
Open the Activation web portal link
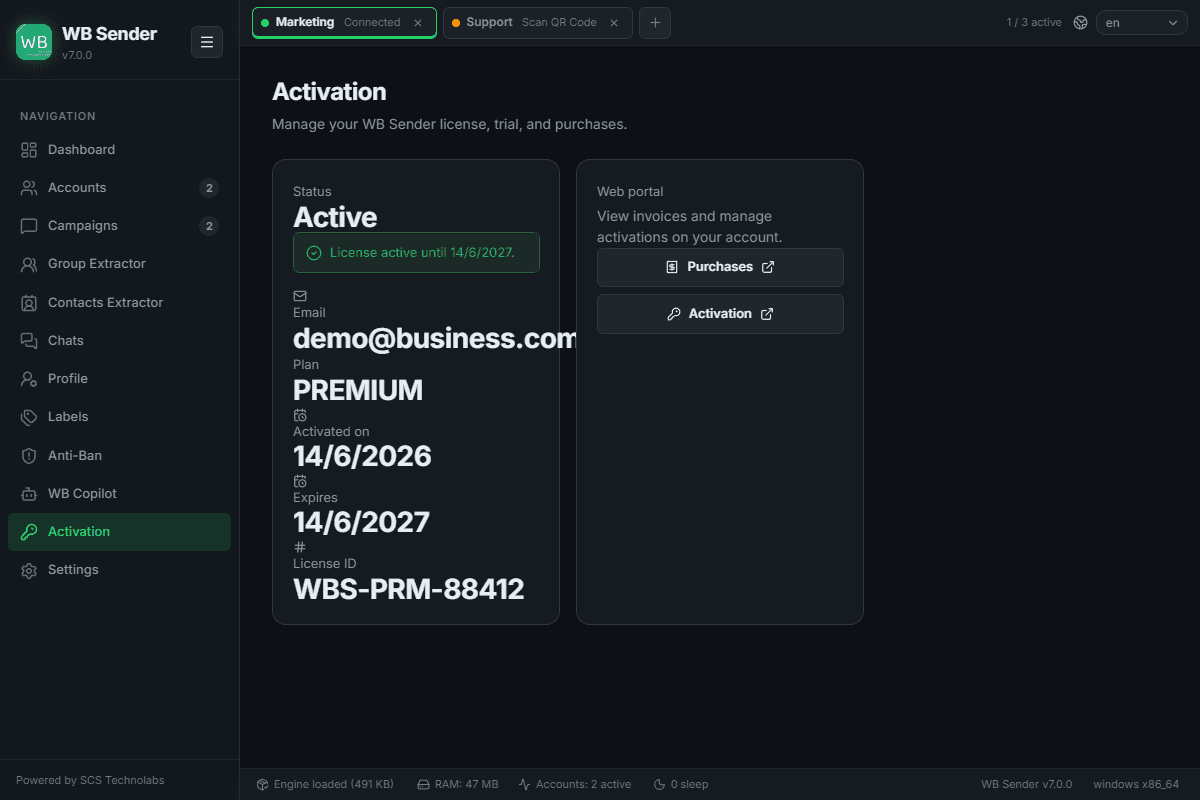[x=720, y=314]
